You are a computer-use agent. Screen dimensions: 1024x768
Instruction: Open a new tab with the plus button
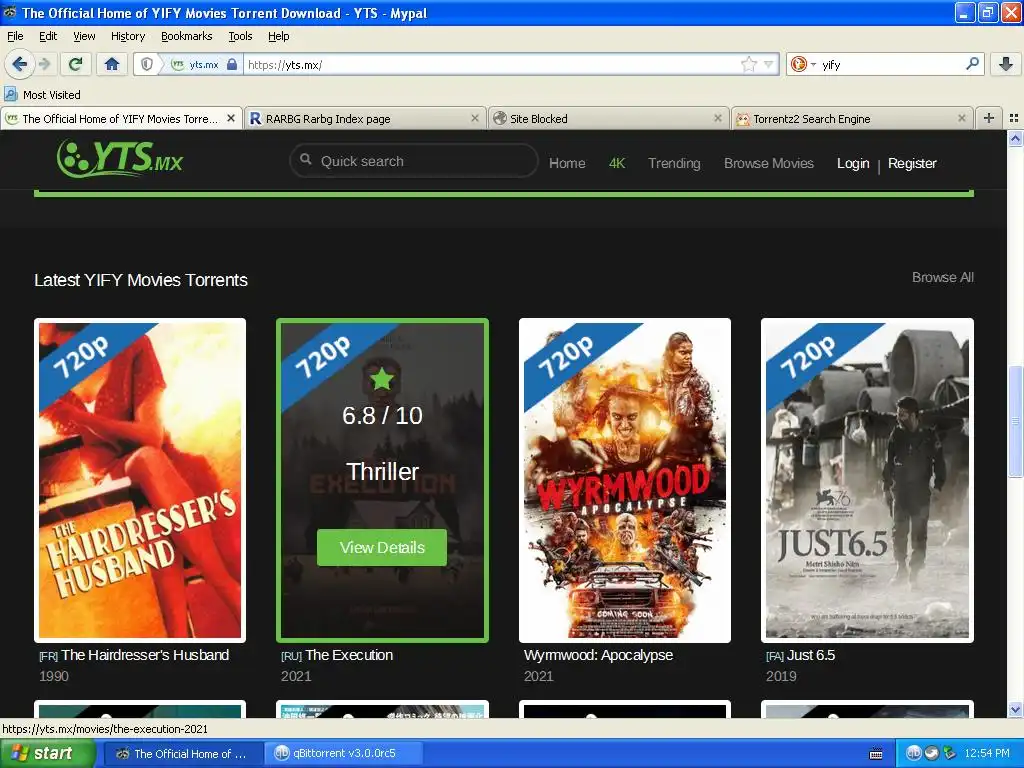pyautogui.click(x=989, y=118)
